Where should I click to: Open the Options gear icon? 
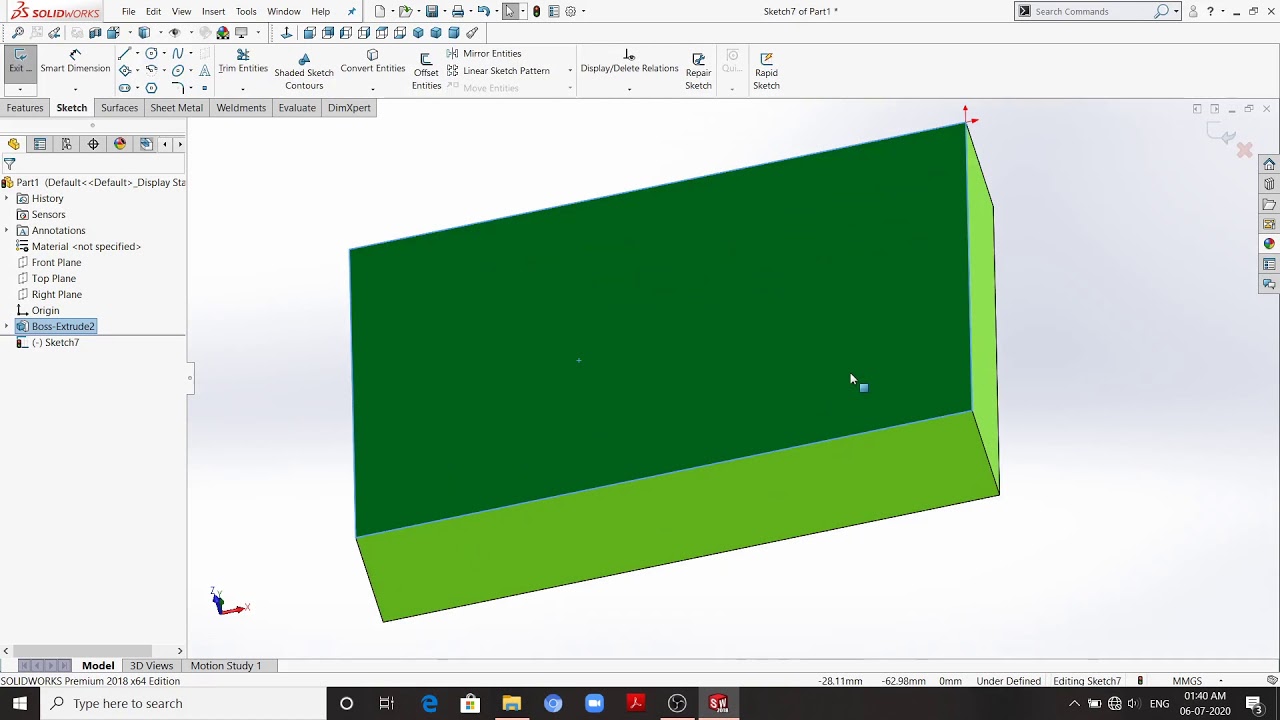tap(570, 11)
